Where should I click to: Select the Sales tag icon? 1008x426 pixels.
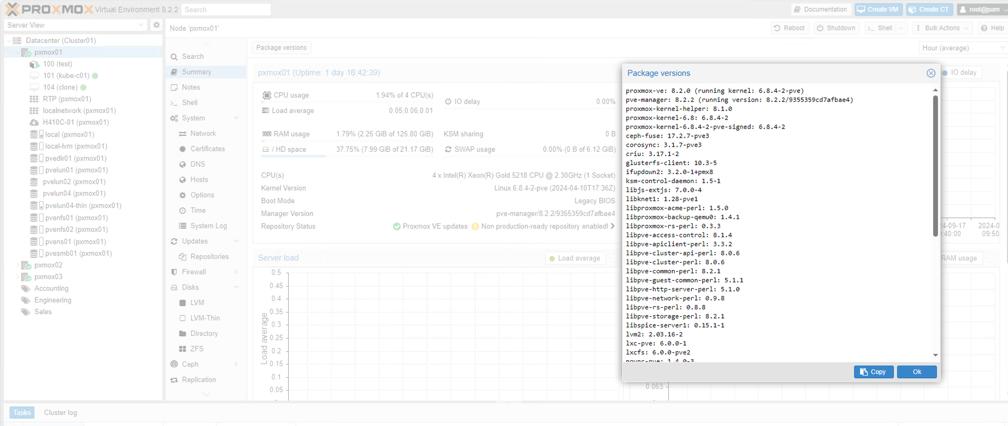[x=26, y=312]
